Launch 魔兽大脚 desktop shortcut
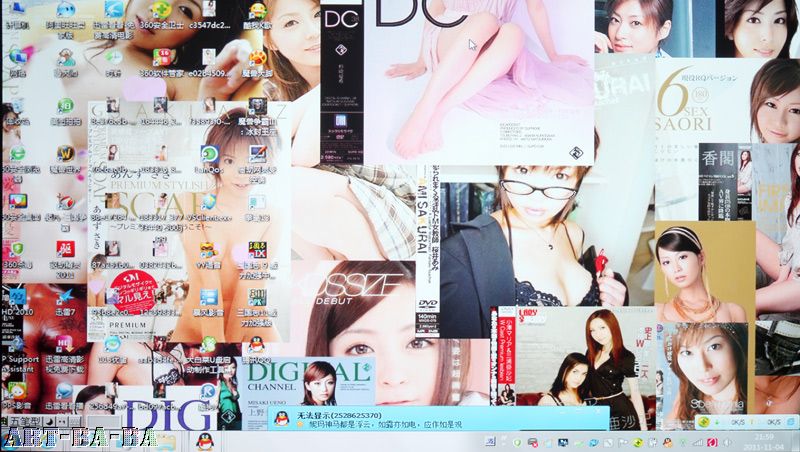 pyautogui.click(x=258, y=62)
